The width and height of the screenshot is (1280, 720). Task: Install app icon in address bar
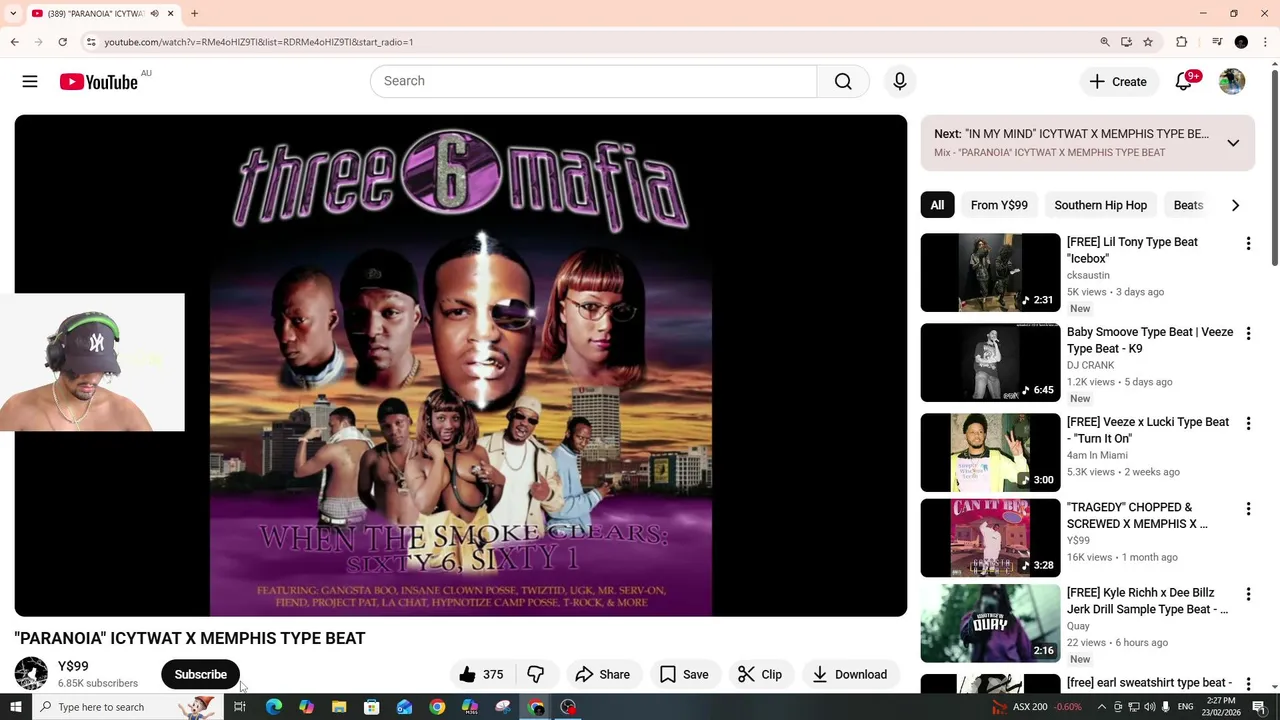[x=1126, y=42]
